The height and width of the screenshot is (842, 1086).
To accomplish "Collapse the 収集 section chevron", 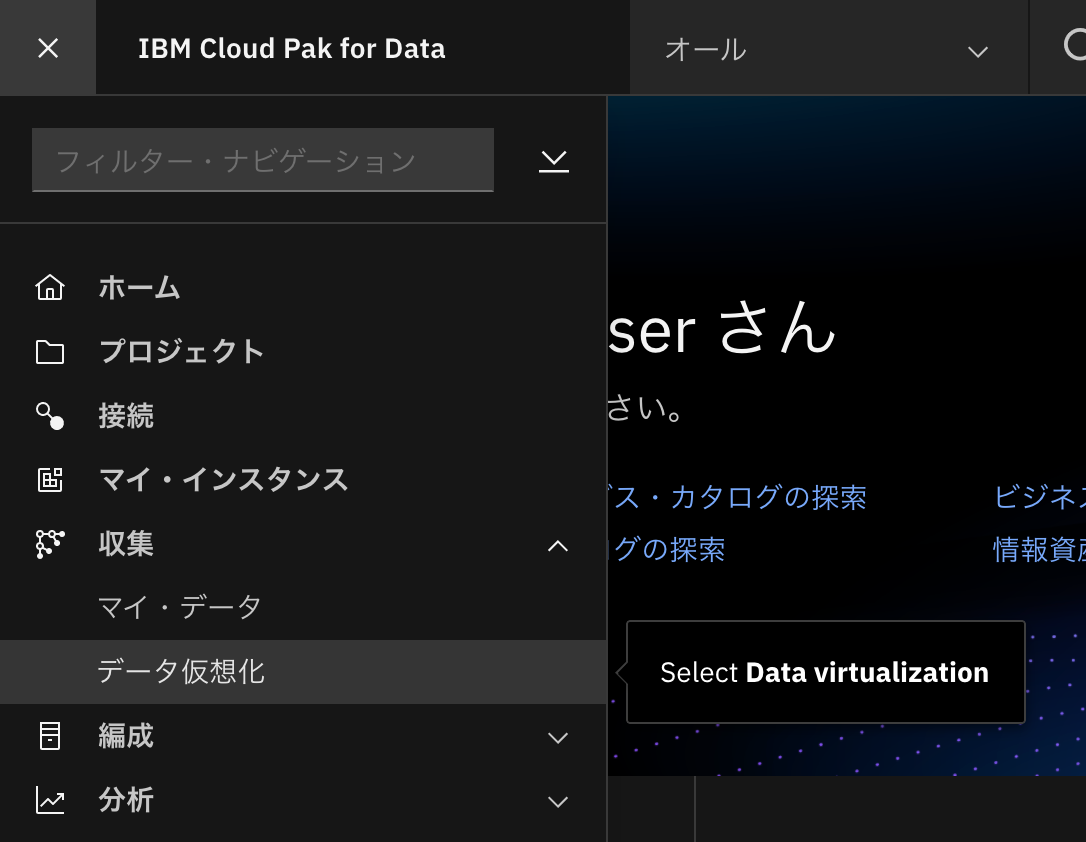I will click(558, 546).
